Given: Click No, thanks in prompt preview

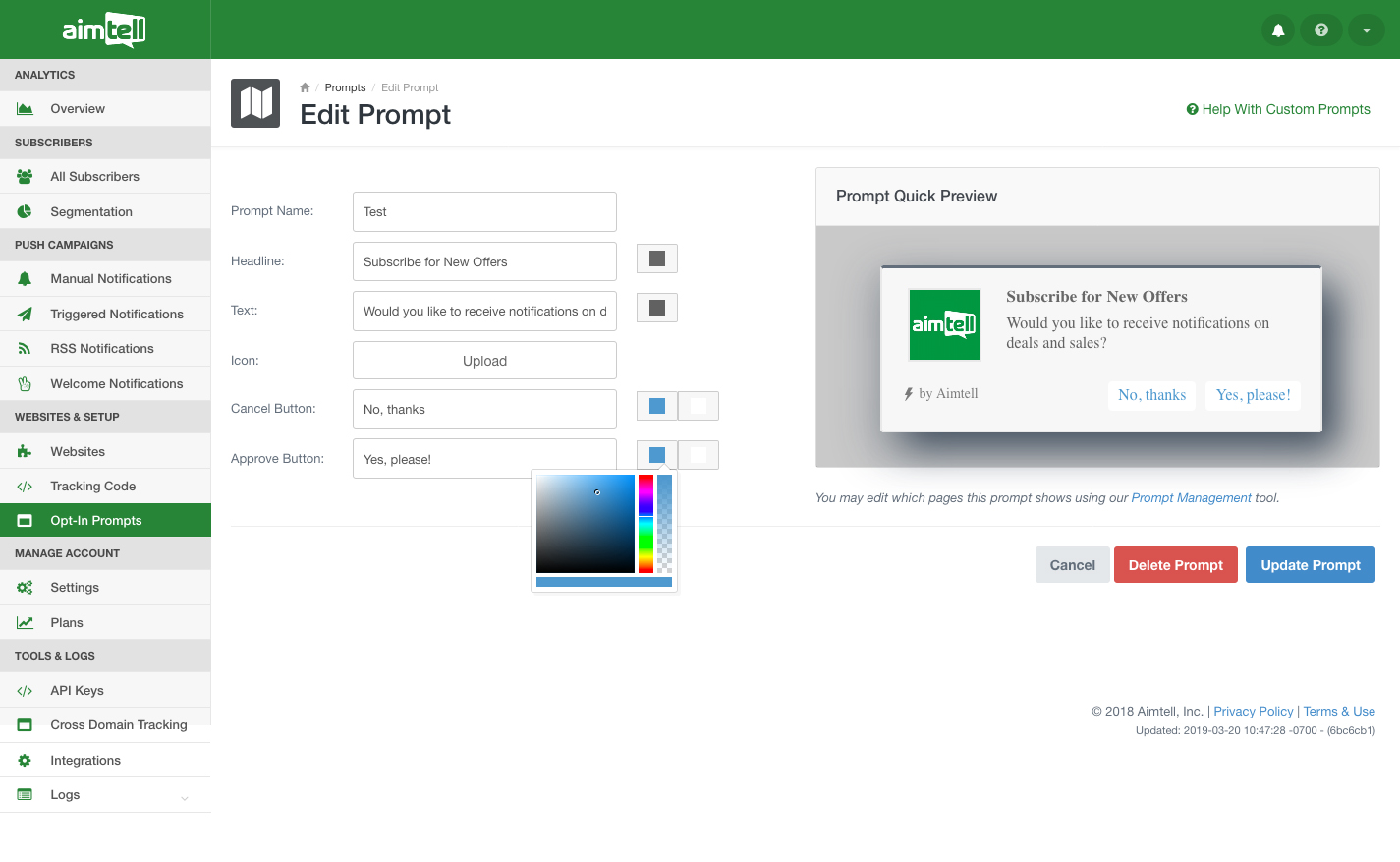Looking at the screenshot, I should (x=1151, y=395).
